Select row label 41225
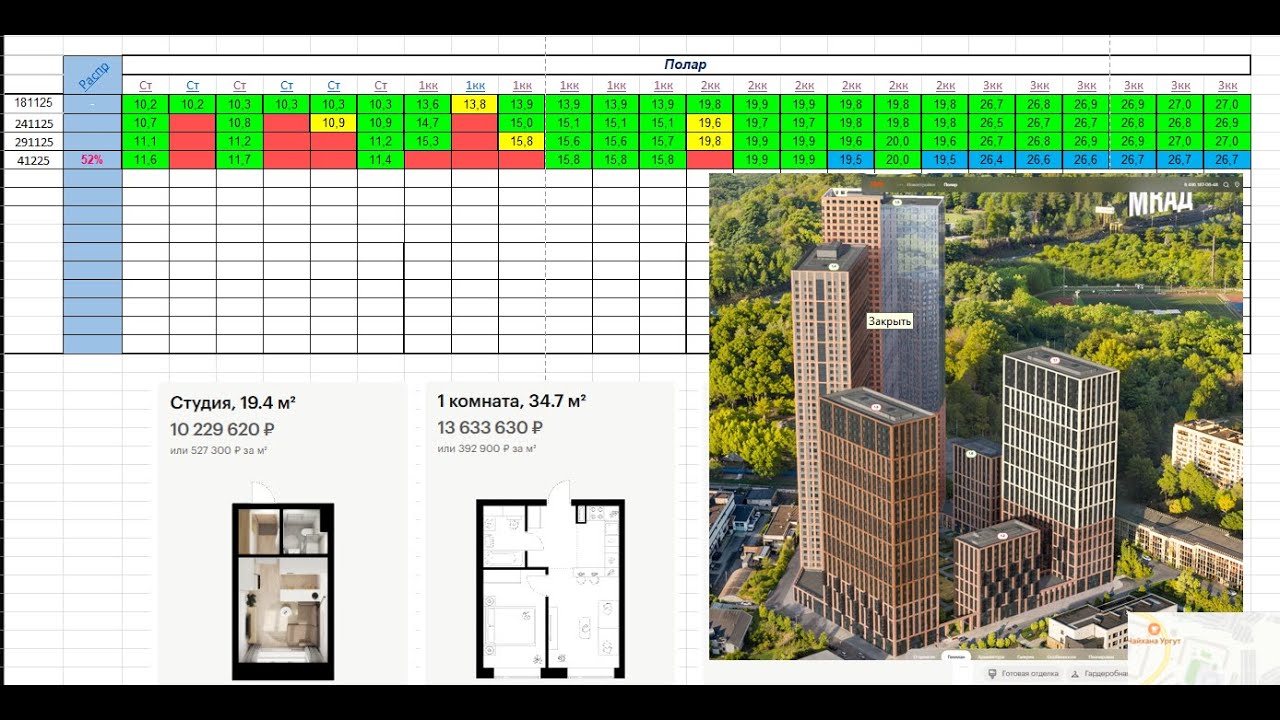1280x720 pixels. [x=34, y=160]
